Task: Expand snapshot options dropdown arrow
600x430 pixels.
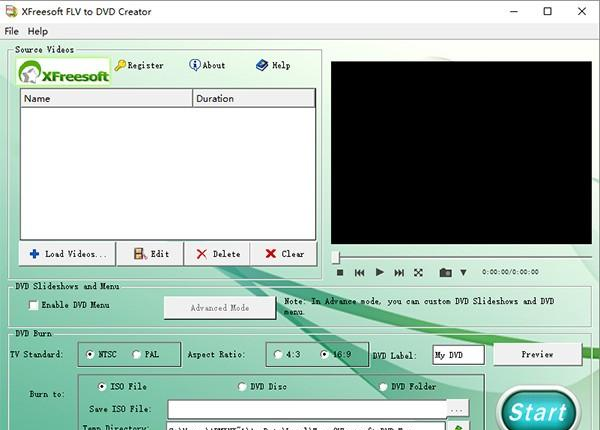Action: 463,272
